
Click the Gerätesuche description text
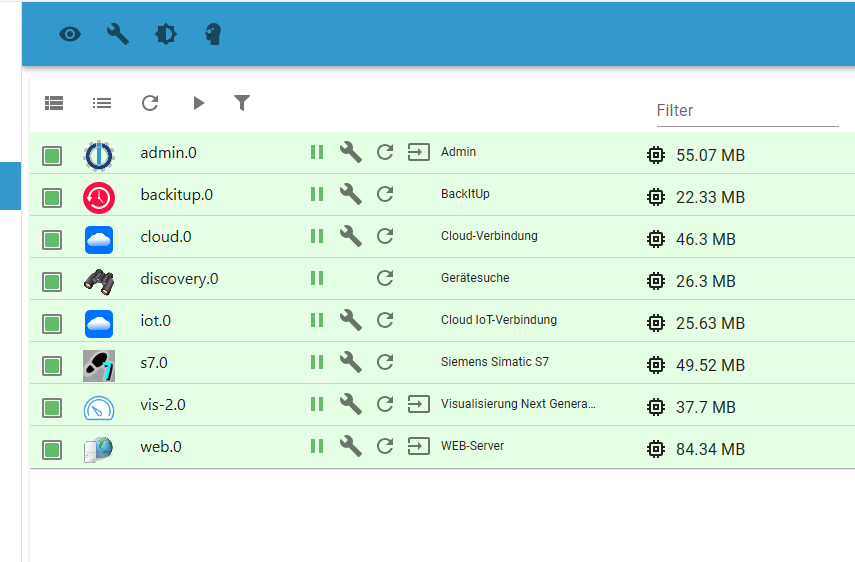(x=475, y=278)
